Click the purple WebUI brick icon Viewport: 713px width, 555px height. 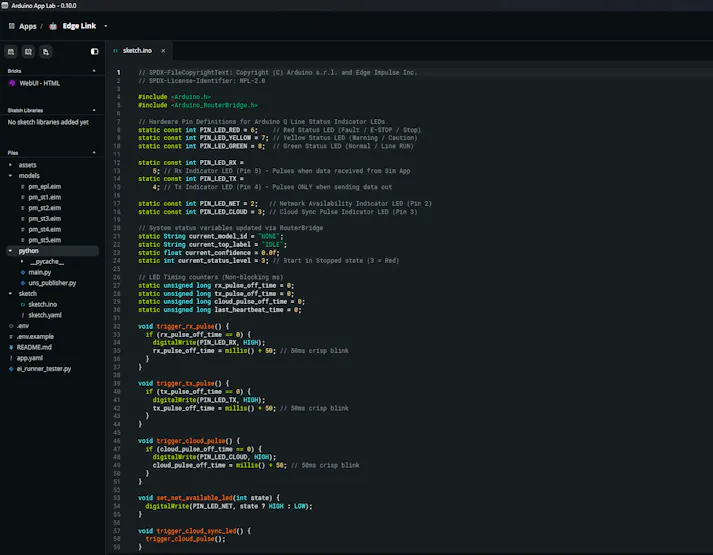(x=12, y=83)
